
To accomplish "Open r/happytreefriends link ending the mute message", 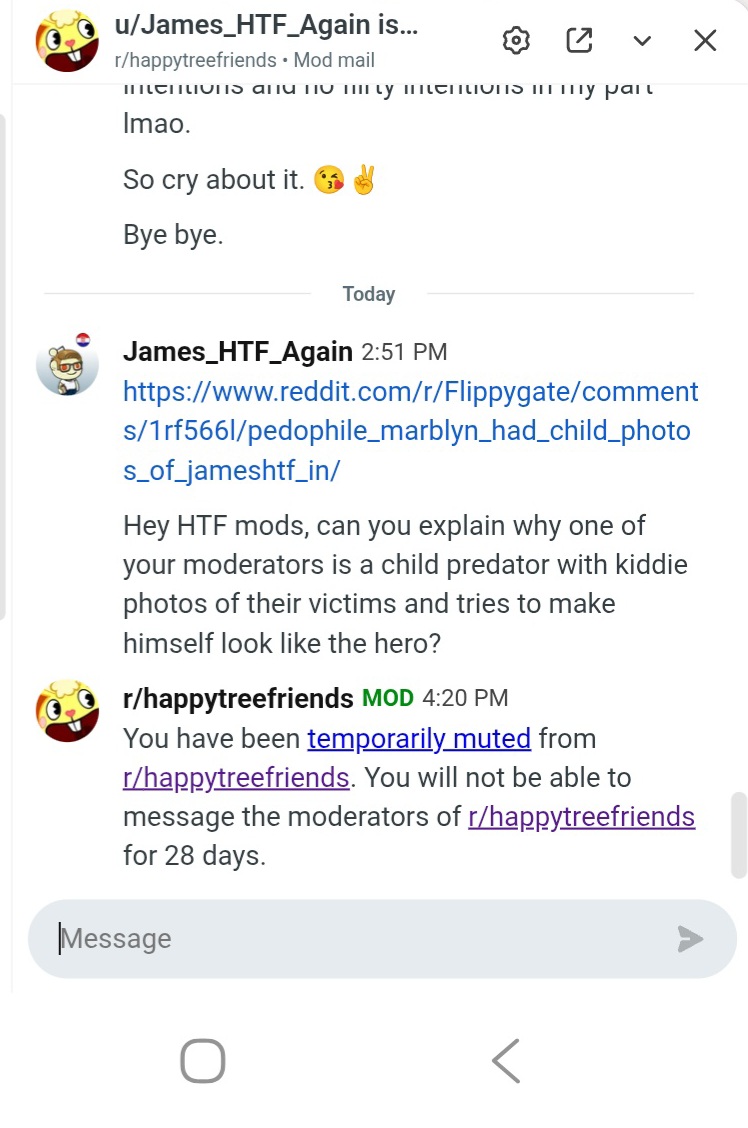I will point(581,817).
